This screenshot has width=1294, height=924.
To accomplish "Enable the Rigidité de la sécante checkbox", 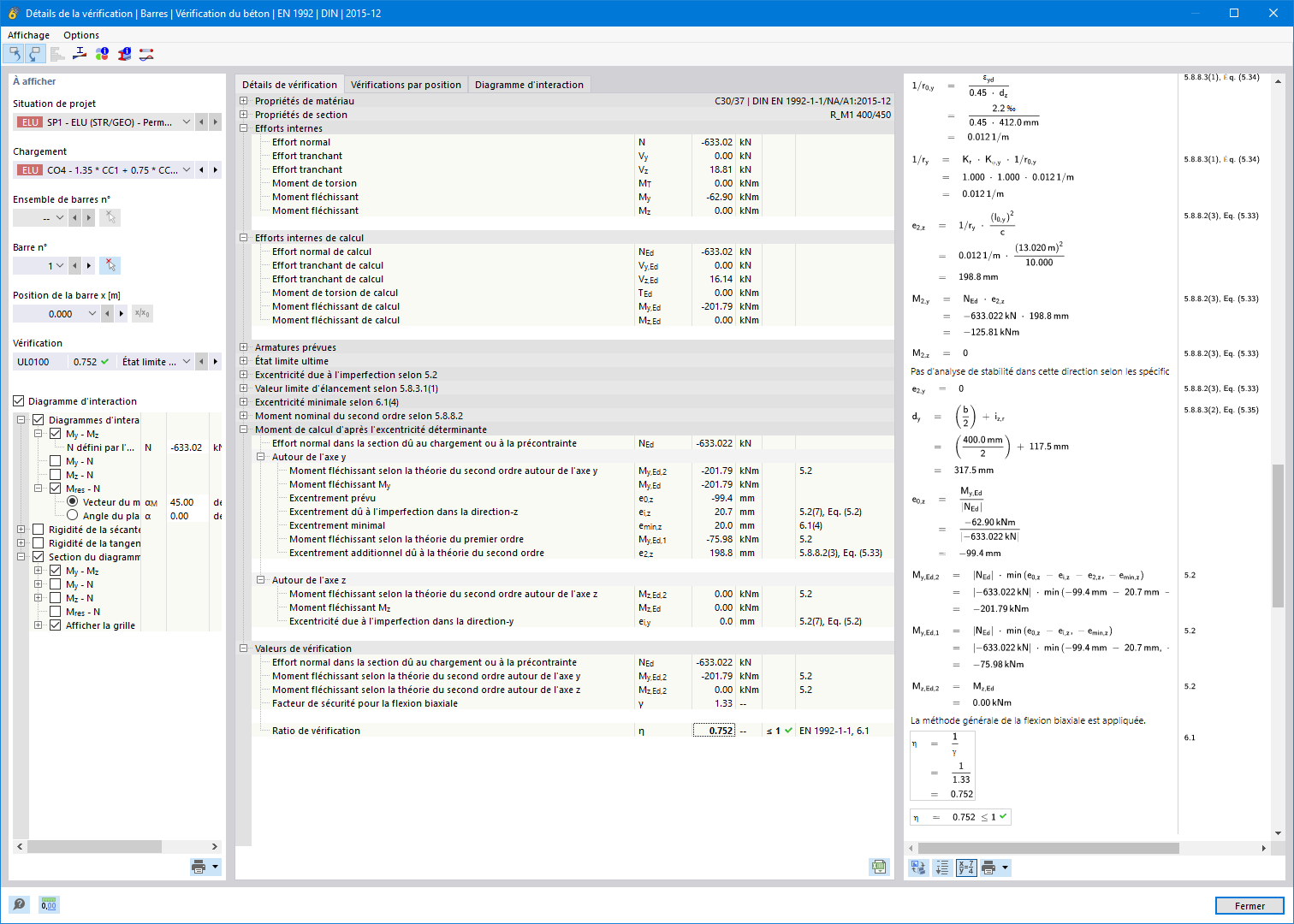I will click(38, 530).
